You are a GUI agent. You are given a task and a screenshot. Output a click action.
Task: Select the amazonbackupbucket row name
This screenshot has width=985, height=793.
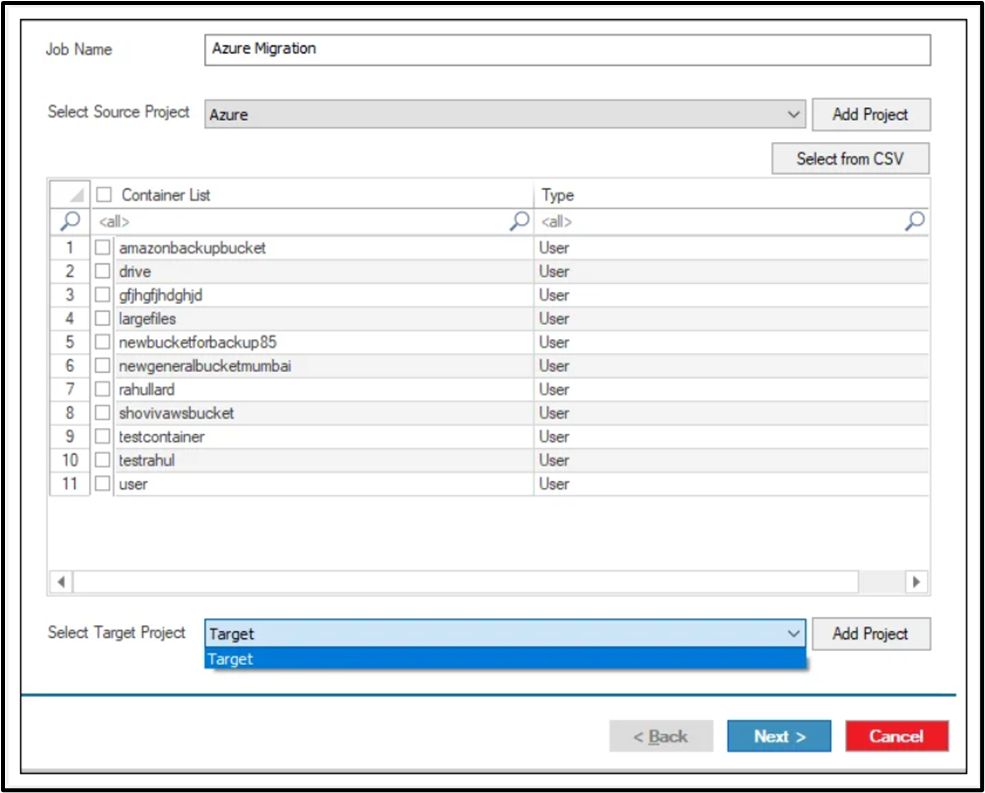[192, 248]
